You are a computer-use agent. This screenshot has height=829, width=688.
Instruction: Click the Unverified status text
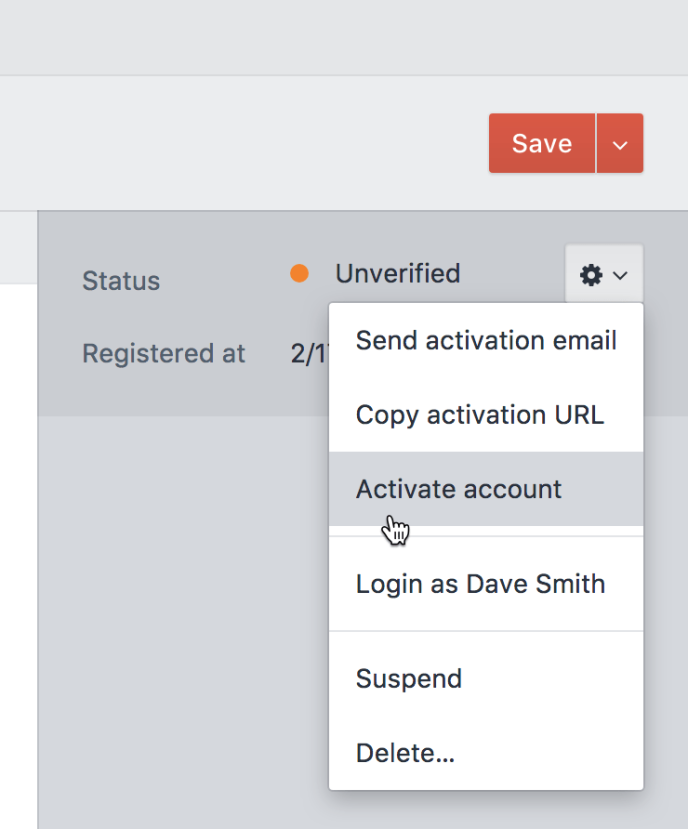pos(397,274)
